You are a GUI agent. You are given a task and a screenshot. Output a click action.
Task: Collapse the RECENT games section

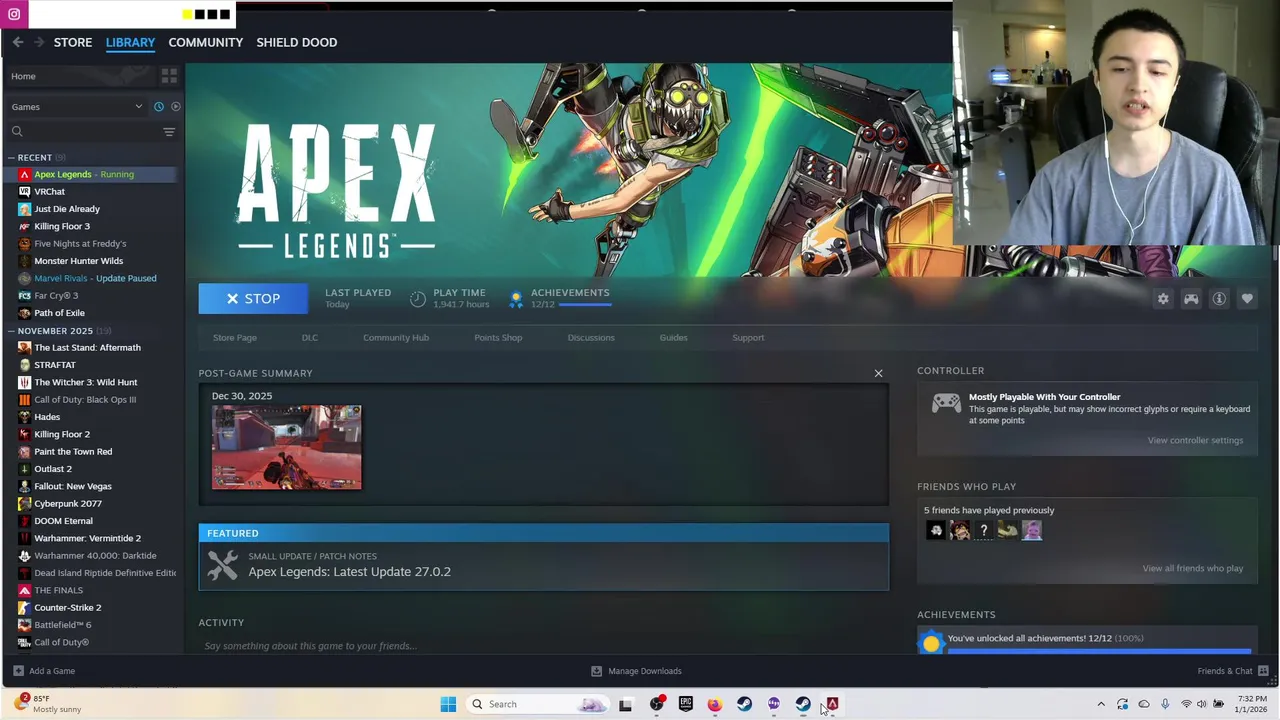(11, 157)
